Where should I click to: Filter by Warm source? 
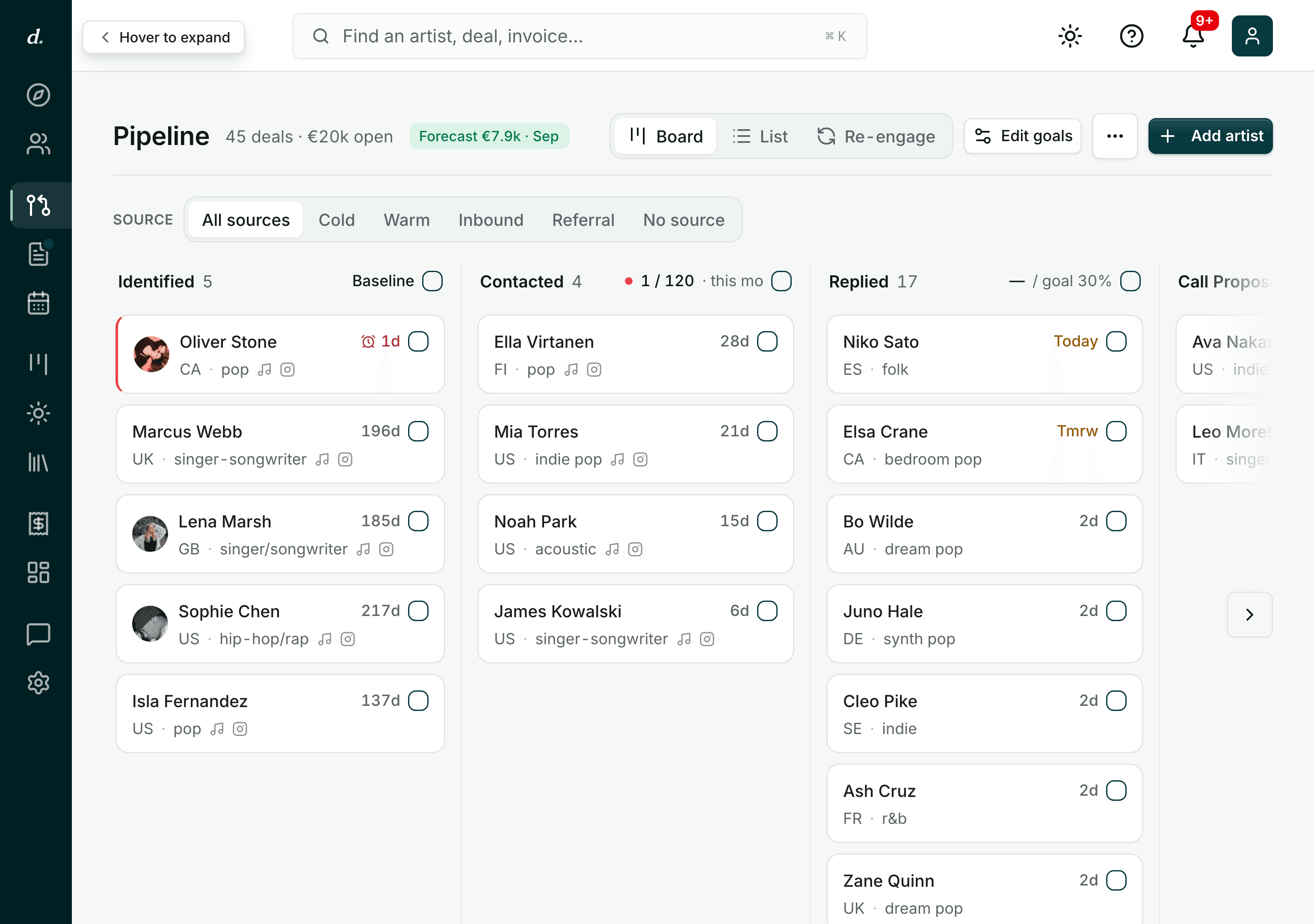(406, 220)
